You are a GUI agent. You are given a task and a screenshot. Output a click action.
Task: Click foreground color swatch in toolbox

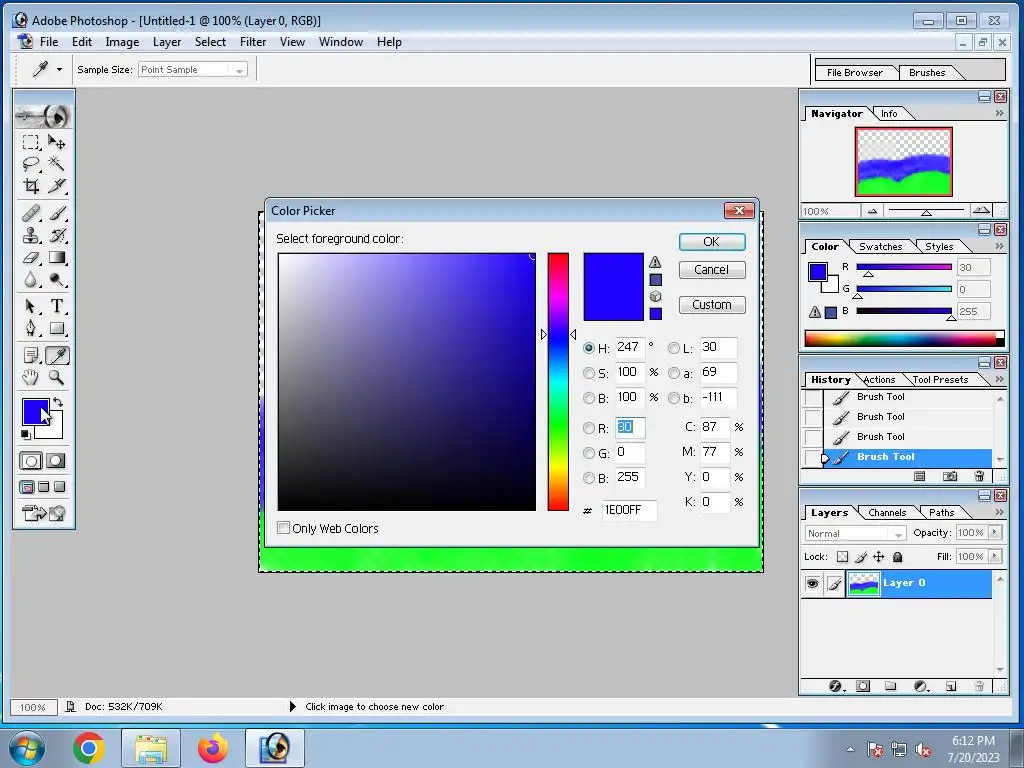[x=33, y=410]
